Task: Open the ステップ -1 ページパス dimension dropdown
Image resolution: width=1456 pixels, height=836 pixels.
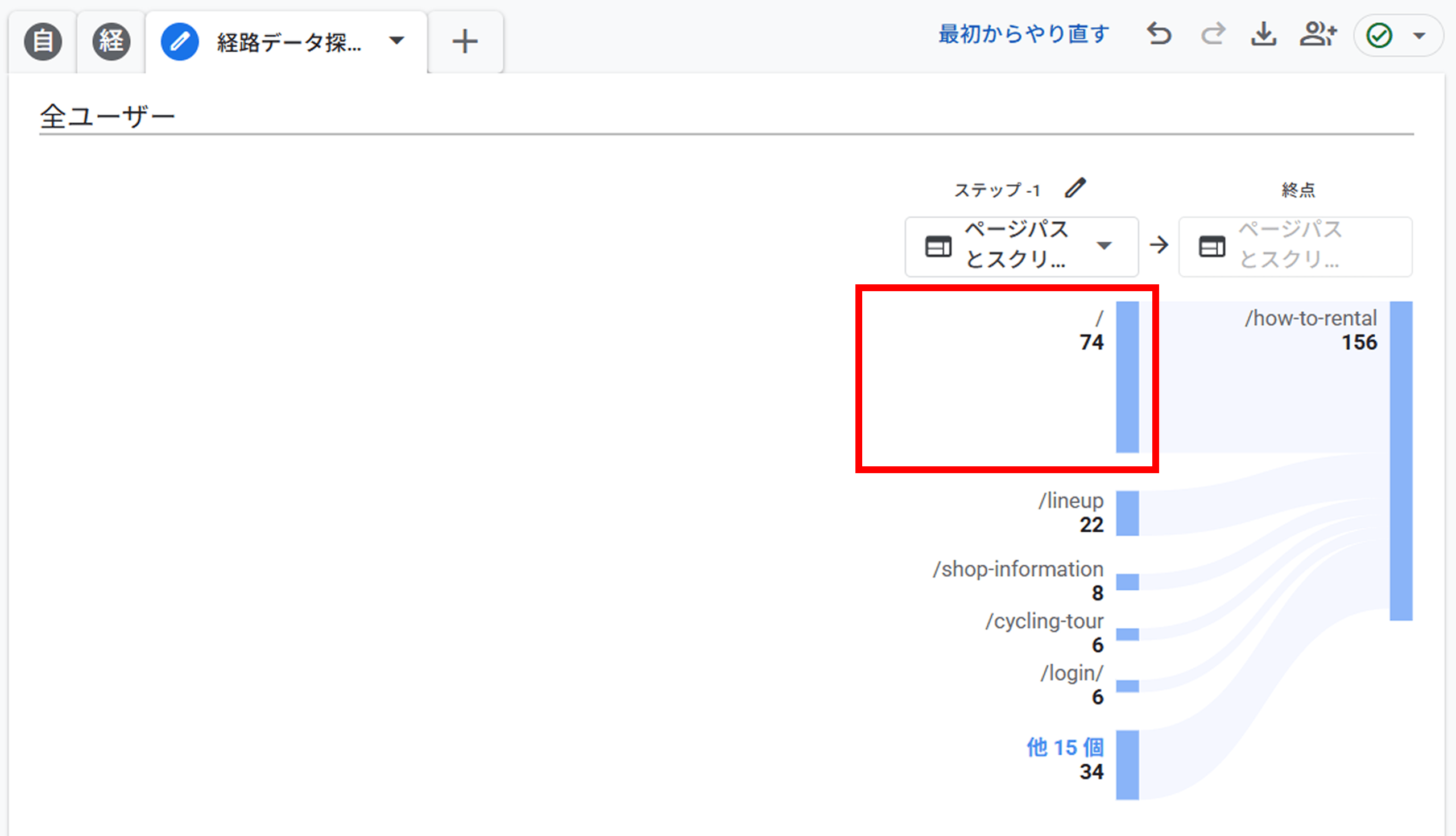Action: [x=1021, y=246]
